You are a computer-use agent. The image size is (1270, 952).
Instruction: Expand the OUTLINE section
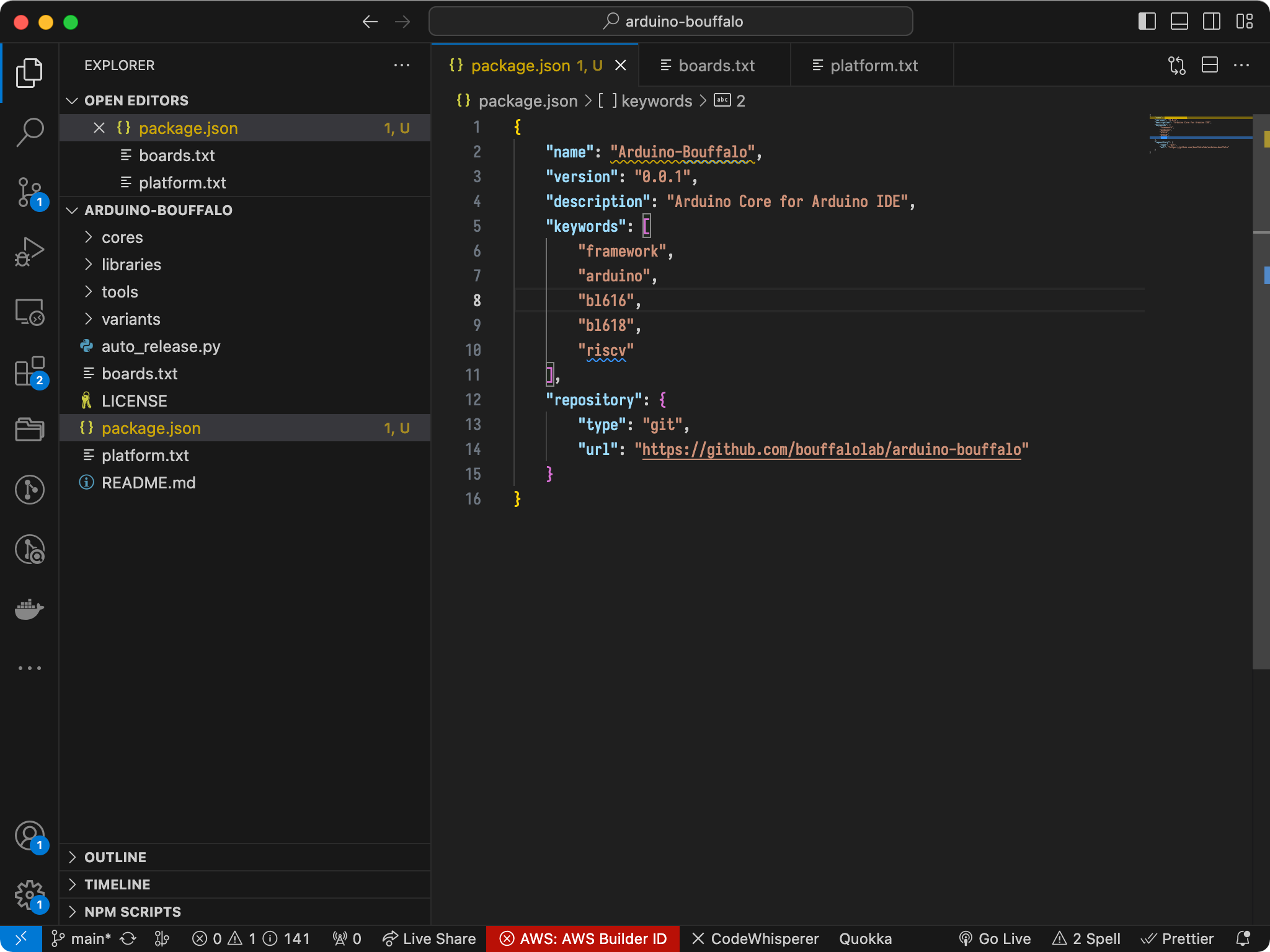pos(245,857)
